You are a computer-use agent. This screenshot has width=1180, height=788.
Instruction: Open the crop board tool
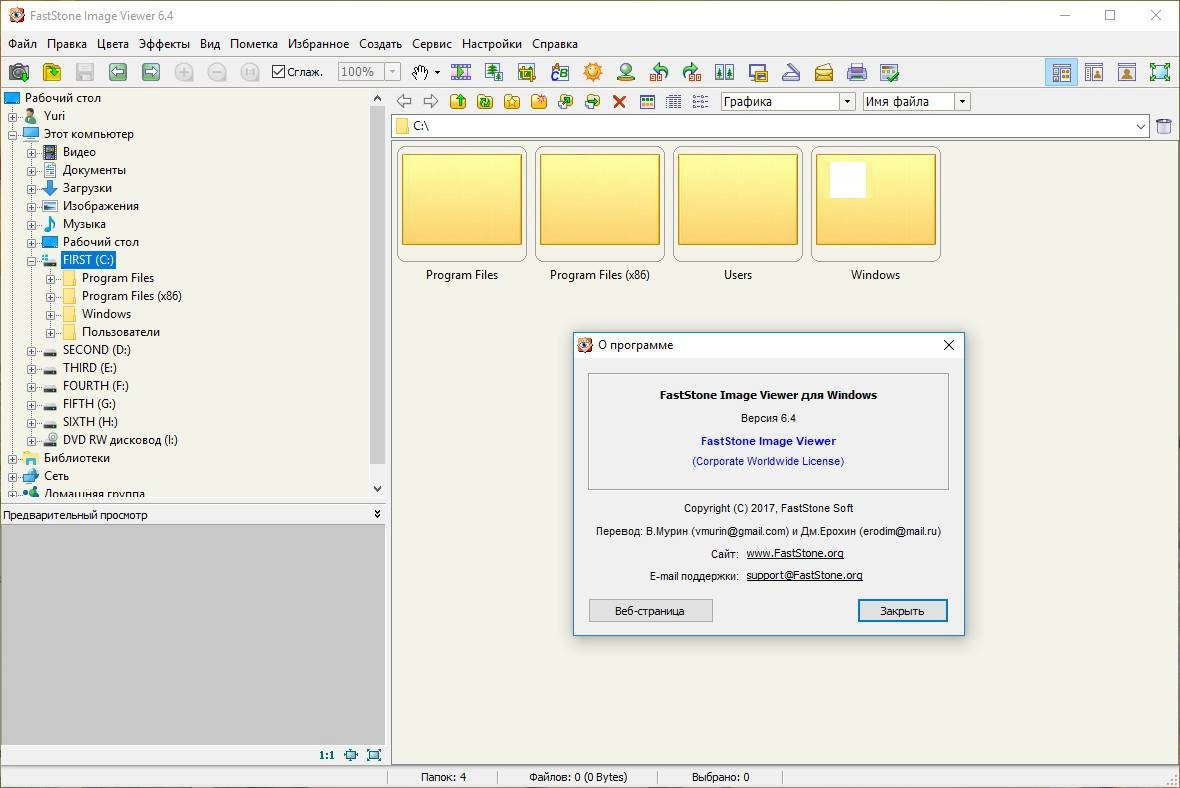(527, 72)
